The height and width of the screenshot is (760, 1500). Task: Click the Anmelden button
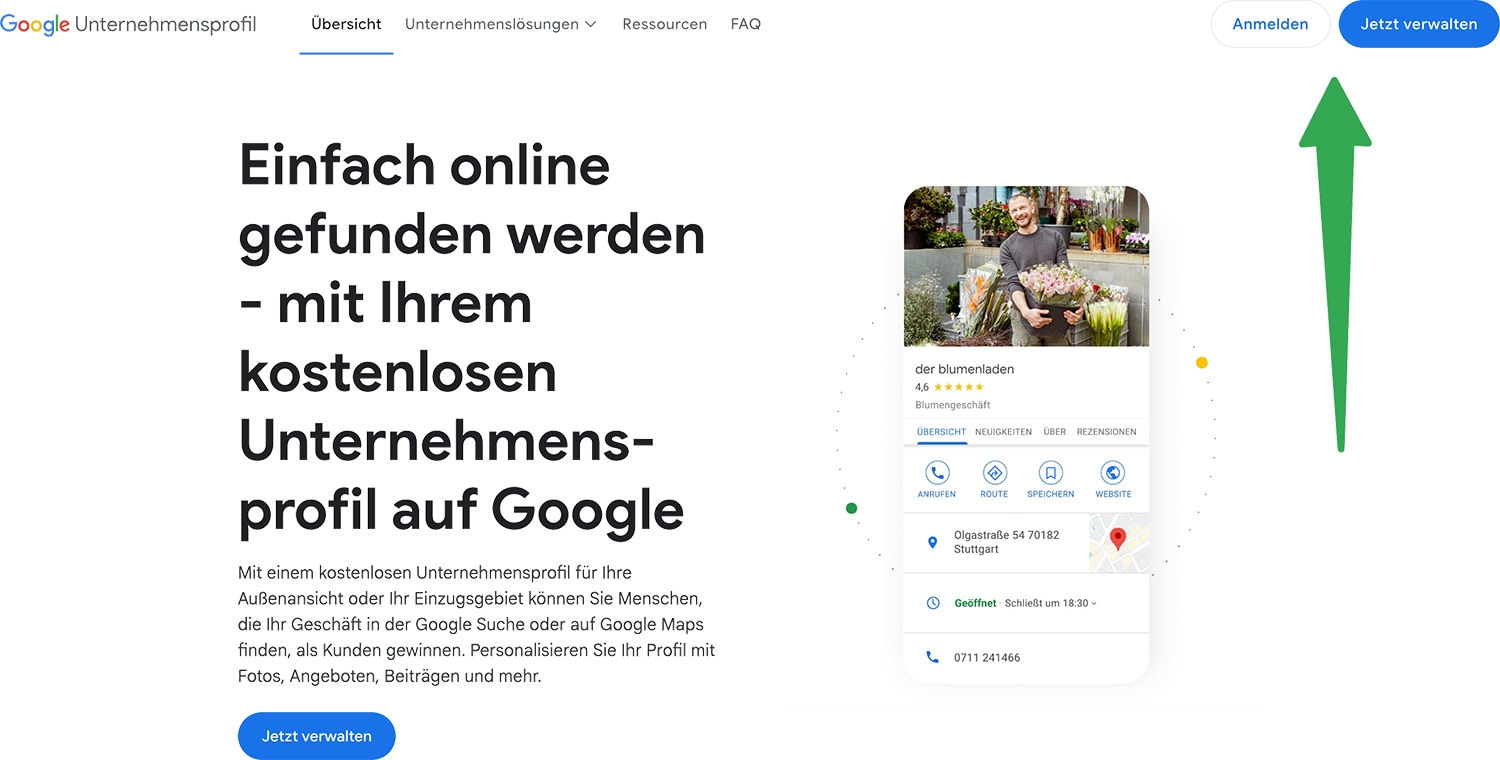[1270, 24]
